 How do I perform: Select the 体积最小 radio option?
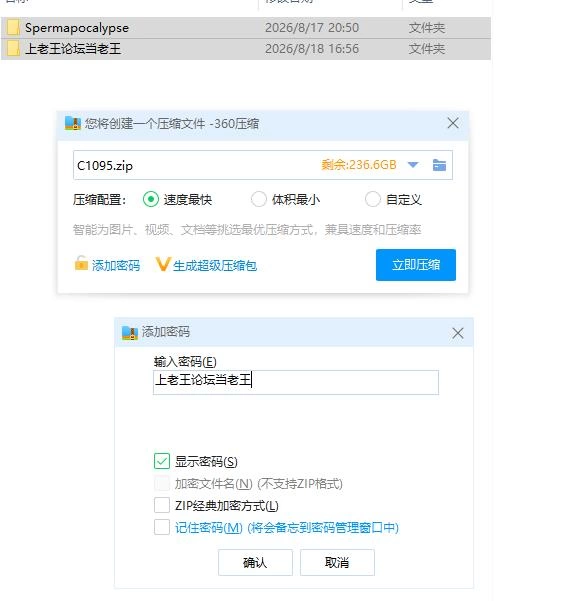tap(259, 199)
